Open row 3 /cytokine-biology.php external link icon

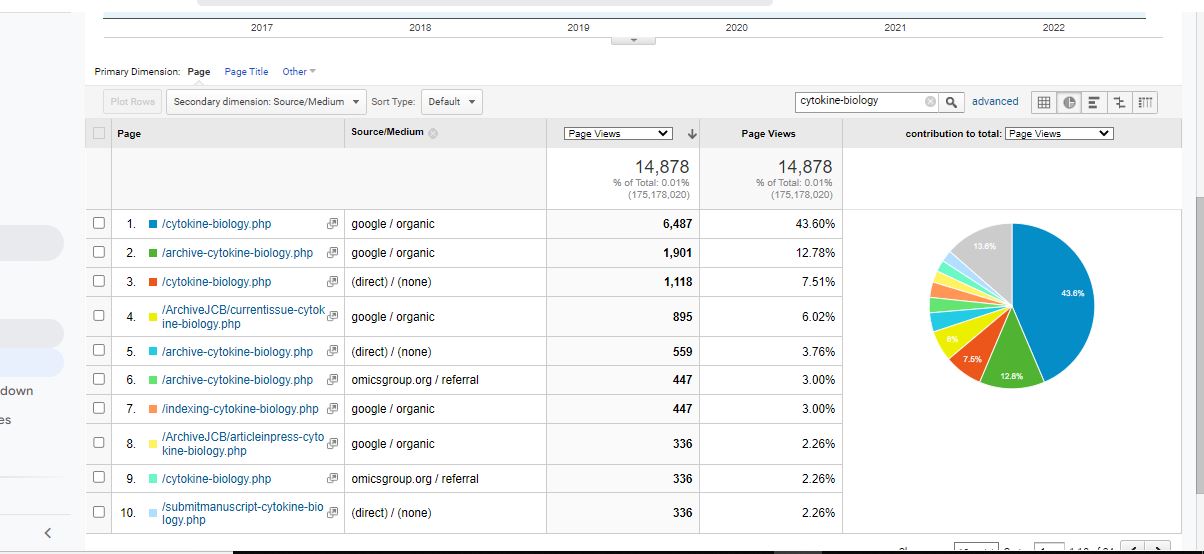(x=332, y=282)
